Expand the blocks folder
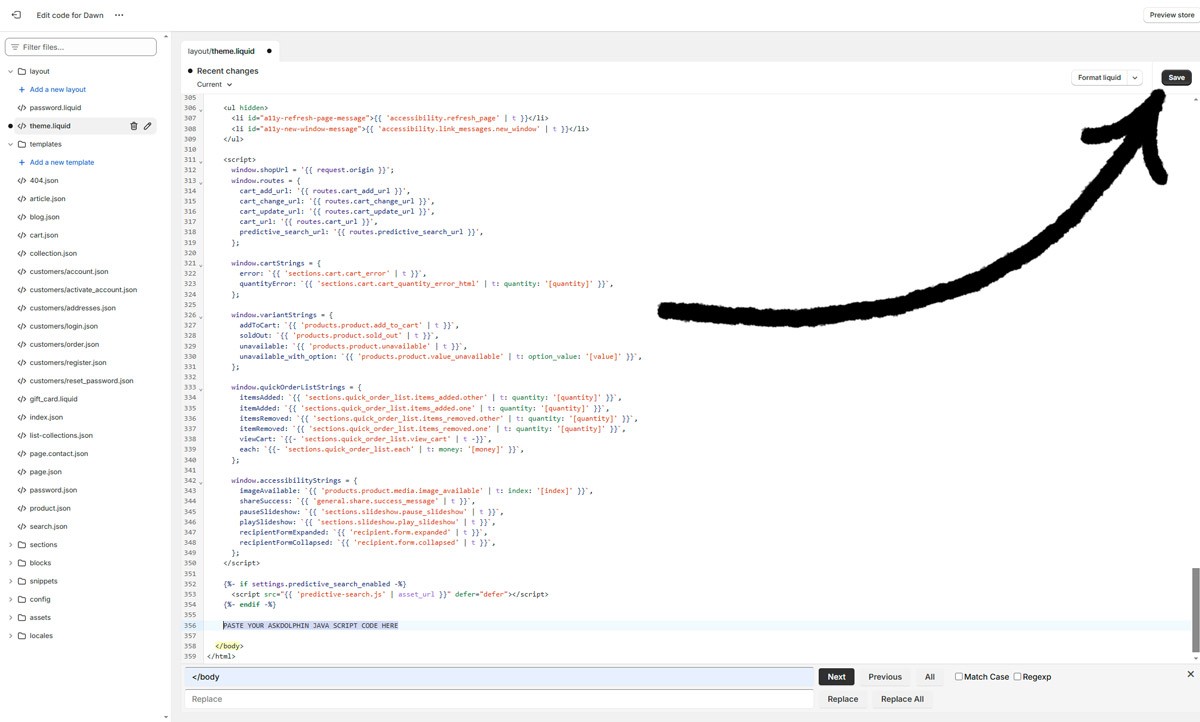Viewport: 1200px width, 722px height. (x=10, y=563)
